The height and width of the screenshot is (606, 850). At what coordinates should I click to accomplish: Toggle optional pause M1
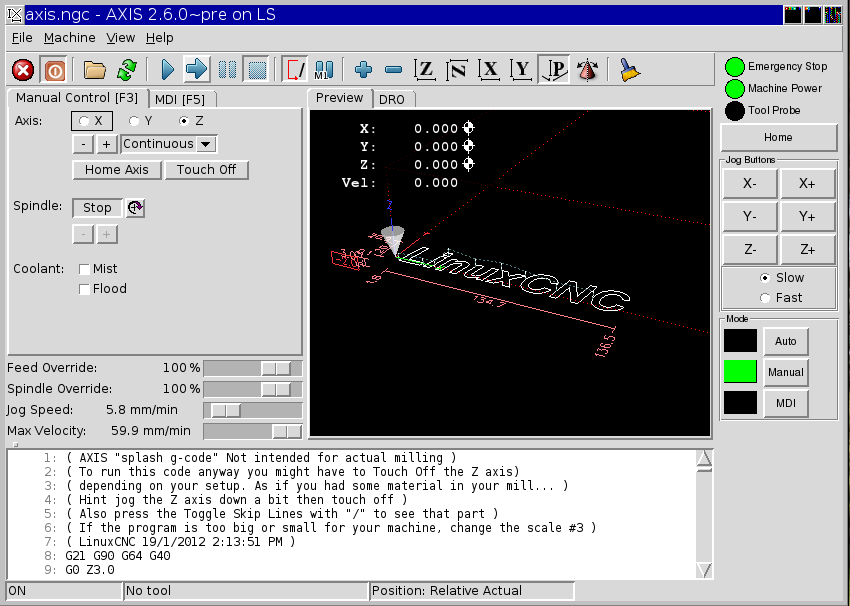324,70
